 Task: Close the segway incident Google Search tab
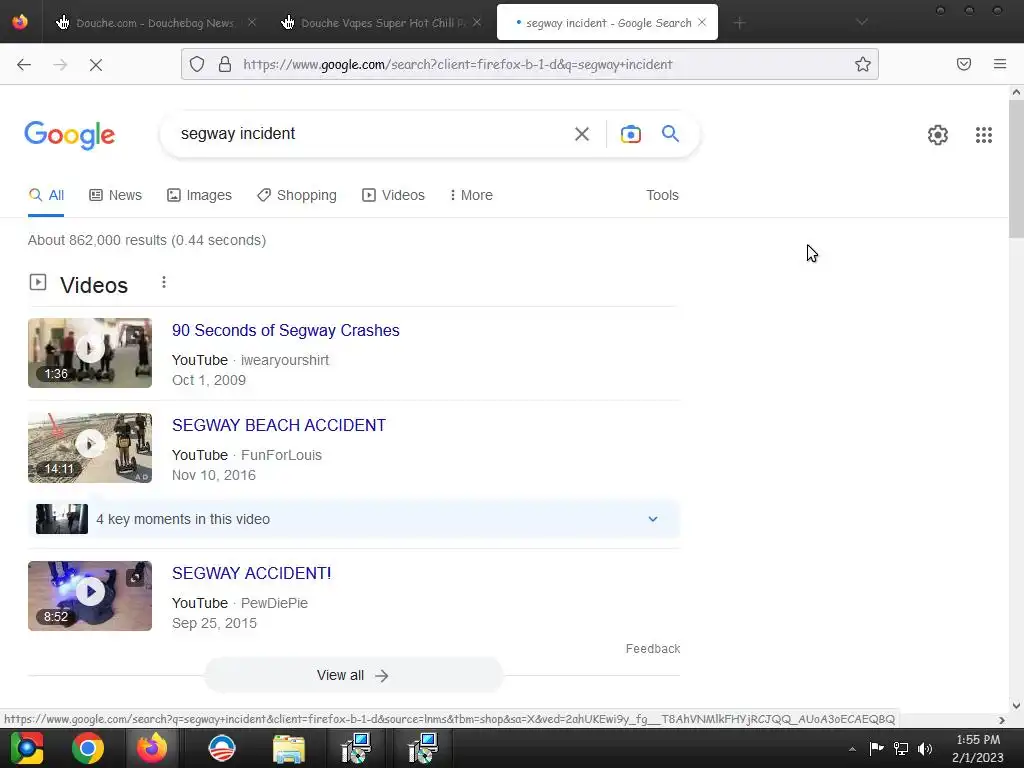(x=702, y=22)
